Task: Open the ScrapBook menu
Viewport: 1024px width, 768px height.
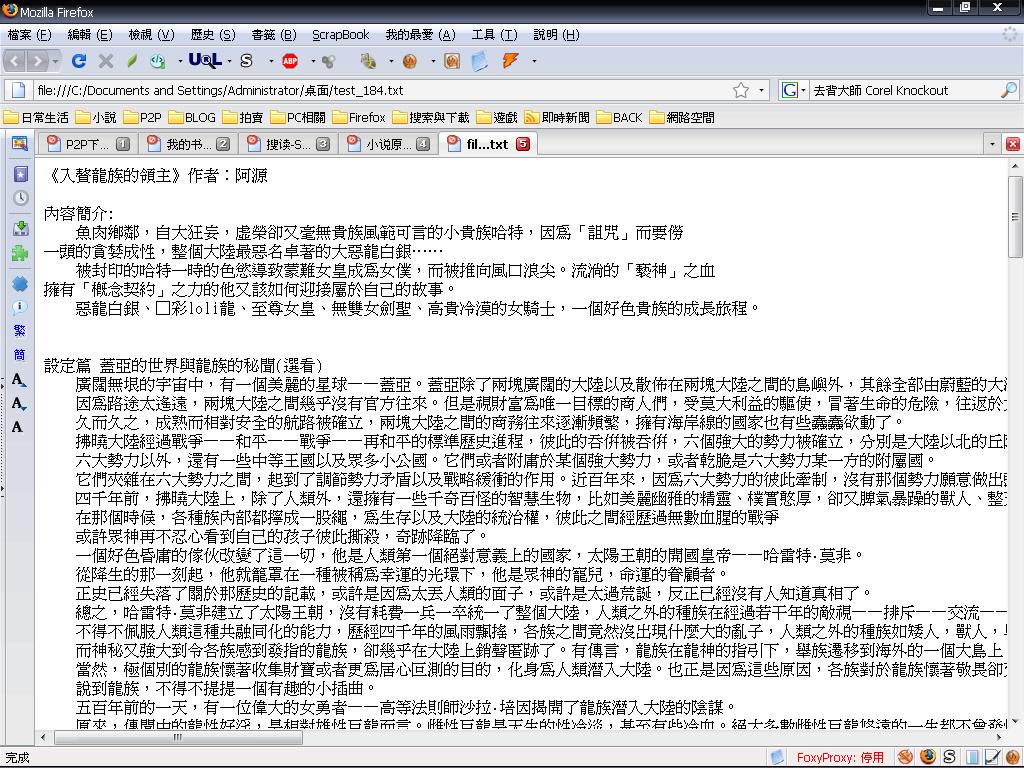Action: click(x=340, y=34)
